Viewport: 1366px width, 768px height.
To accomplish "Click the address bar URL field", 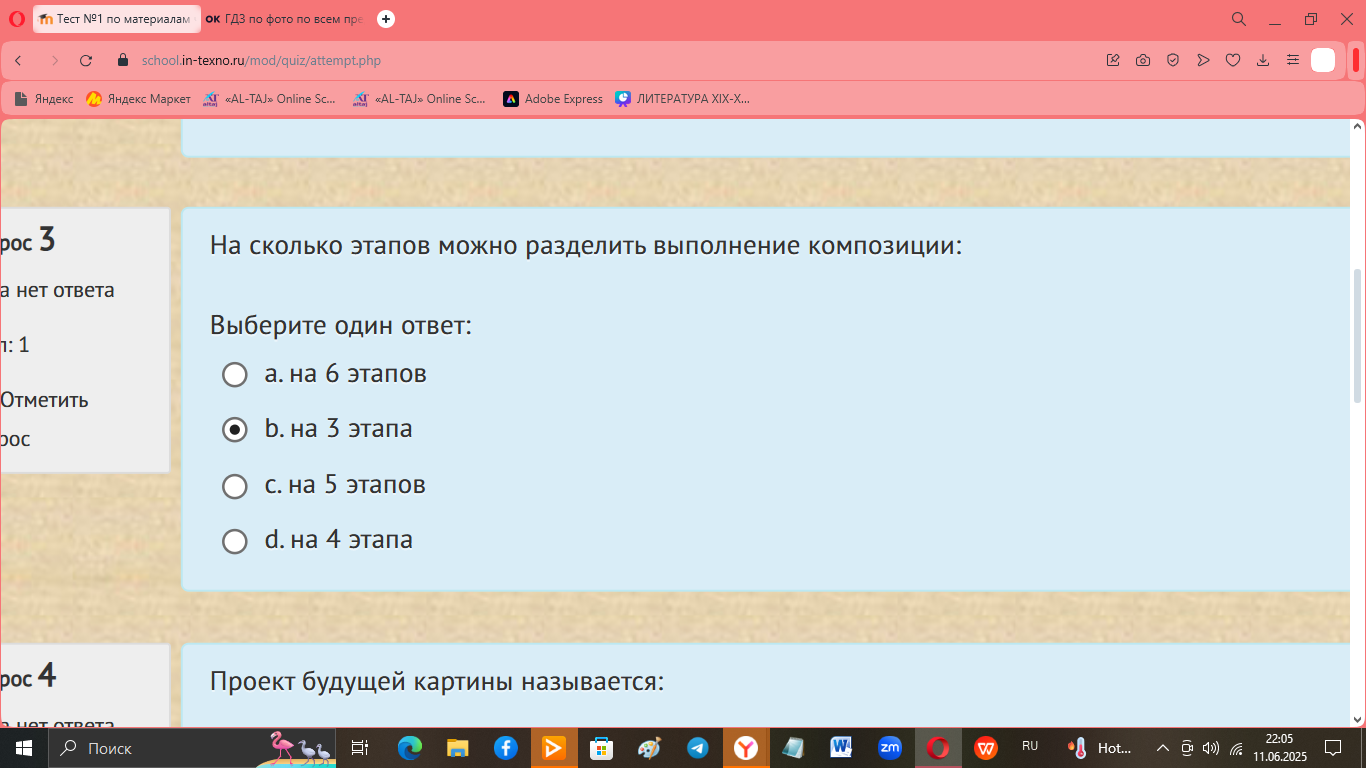I will pyautogui.click(x=600, y=61).
